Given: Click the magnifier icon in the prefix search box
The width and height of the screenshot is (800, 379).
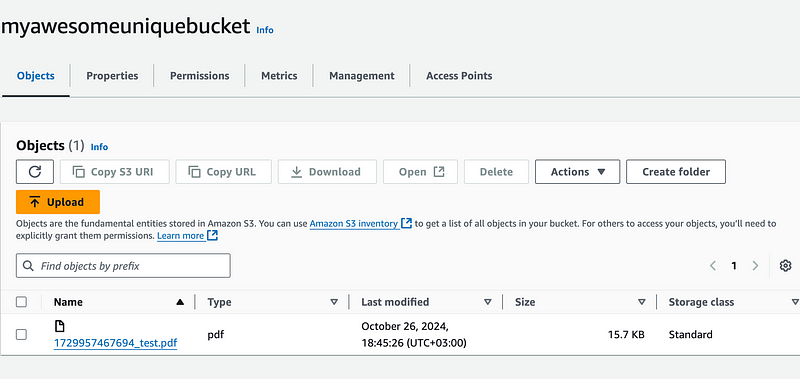Looking at the screenshot, I should pyautogui.click(x=28, y=266).
